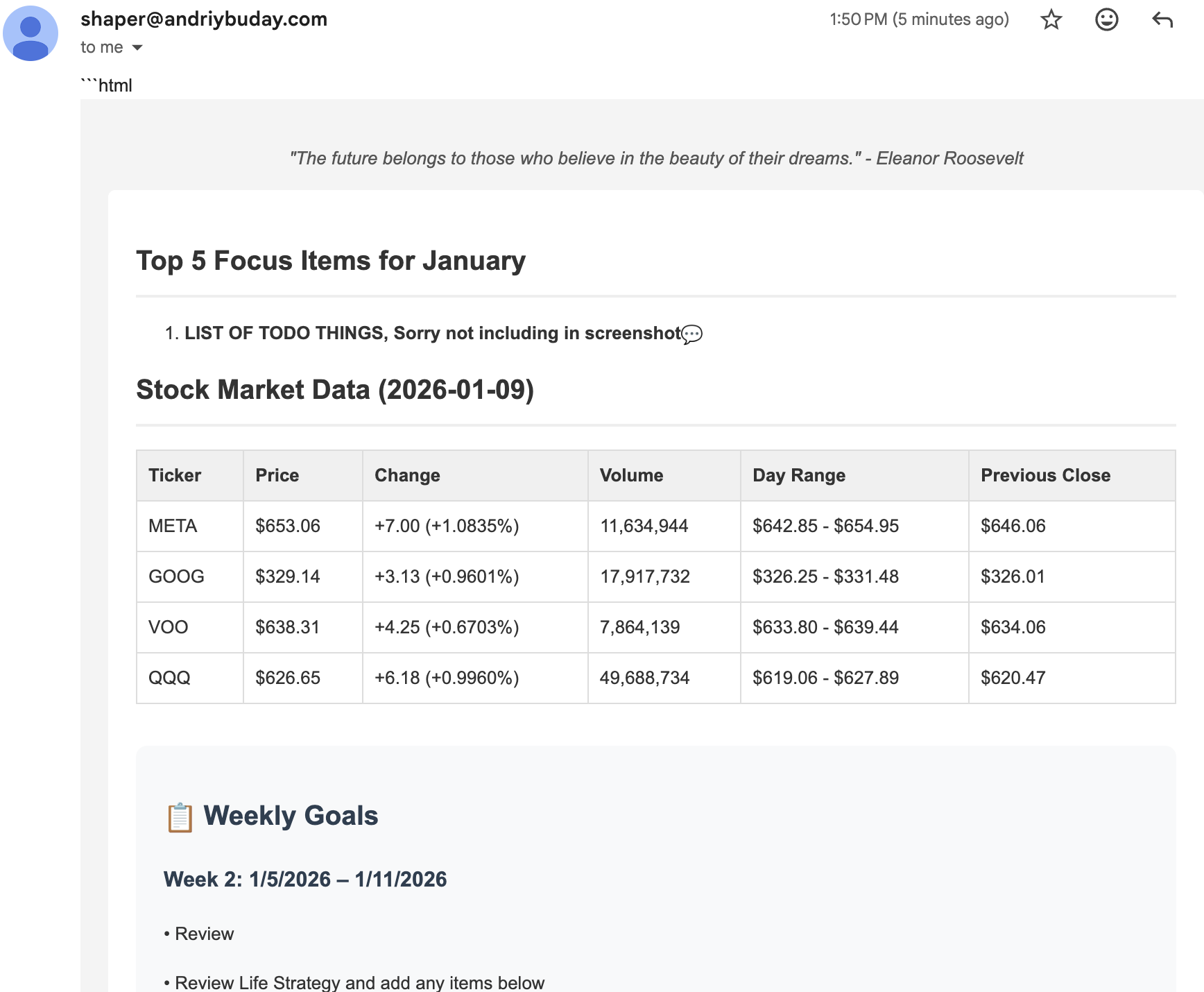This screenshot has width=1204, height=992.
Task: Click the Review Life Strategy bullet
Action: pos(359,982)
